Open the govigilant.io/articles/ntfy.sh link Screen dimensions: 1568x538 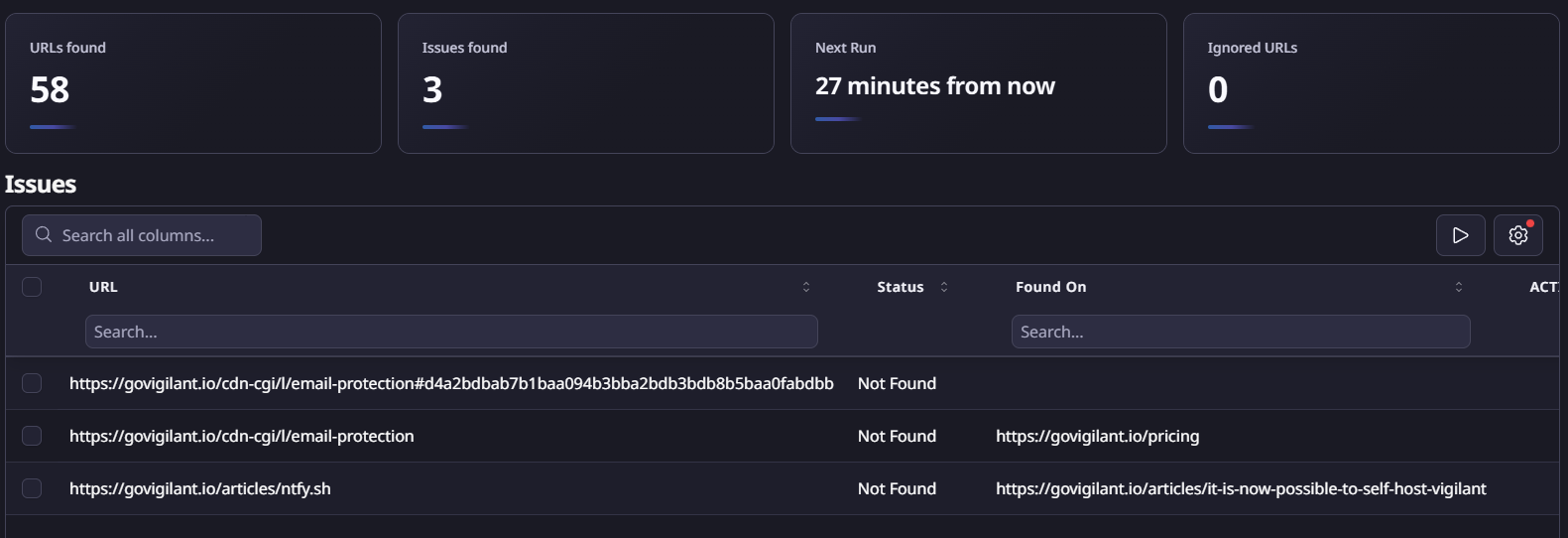(x=200, y=488)
